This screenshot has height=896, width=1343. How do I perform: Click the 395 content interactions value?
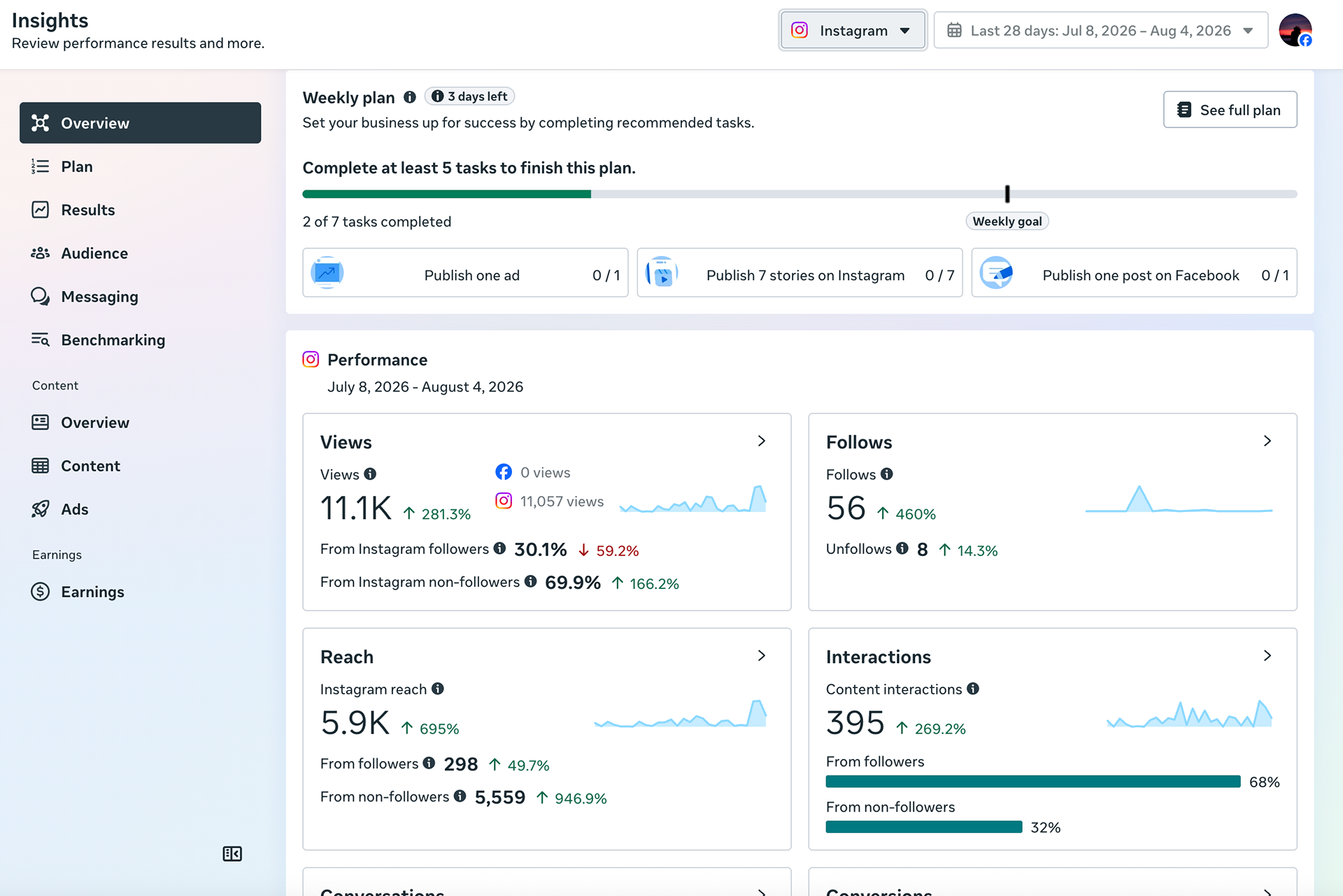pos(855,723)
